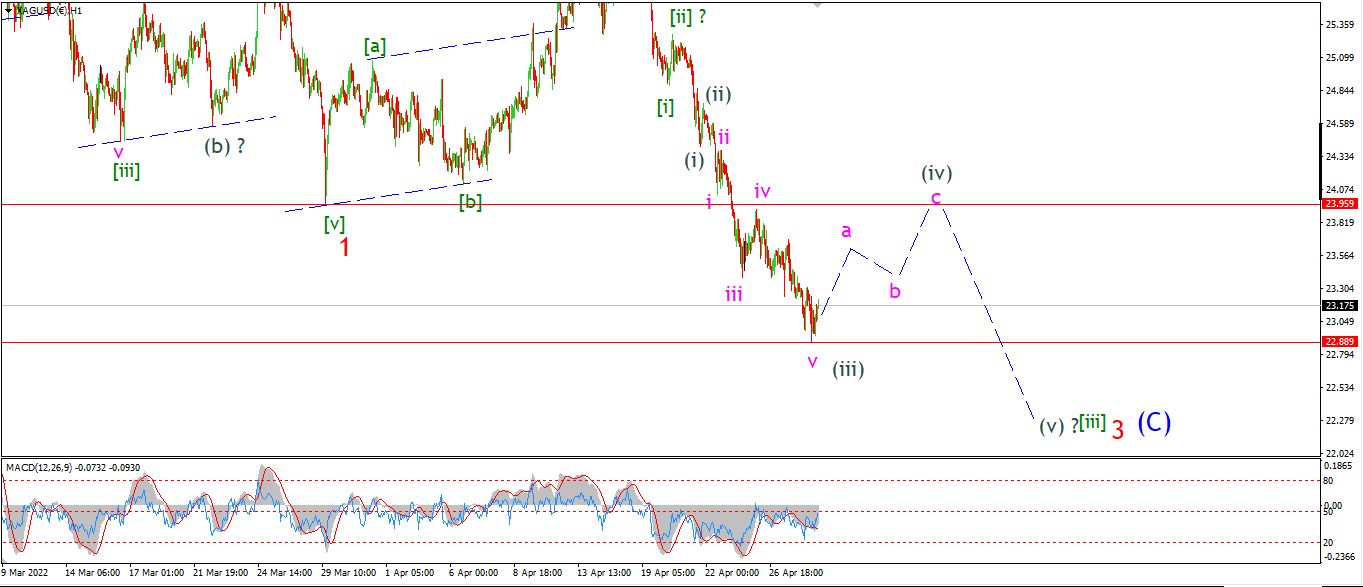Select the red 23.959 price level tag
This screenshot has height=587, width=1363.
pos(1341,203)
